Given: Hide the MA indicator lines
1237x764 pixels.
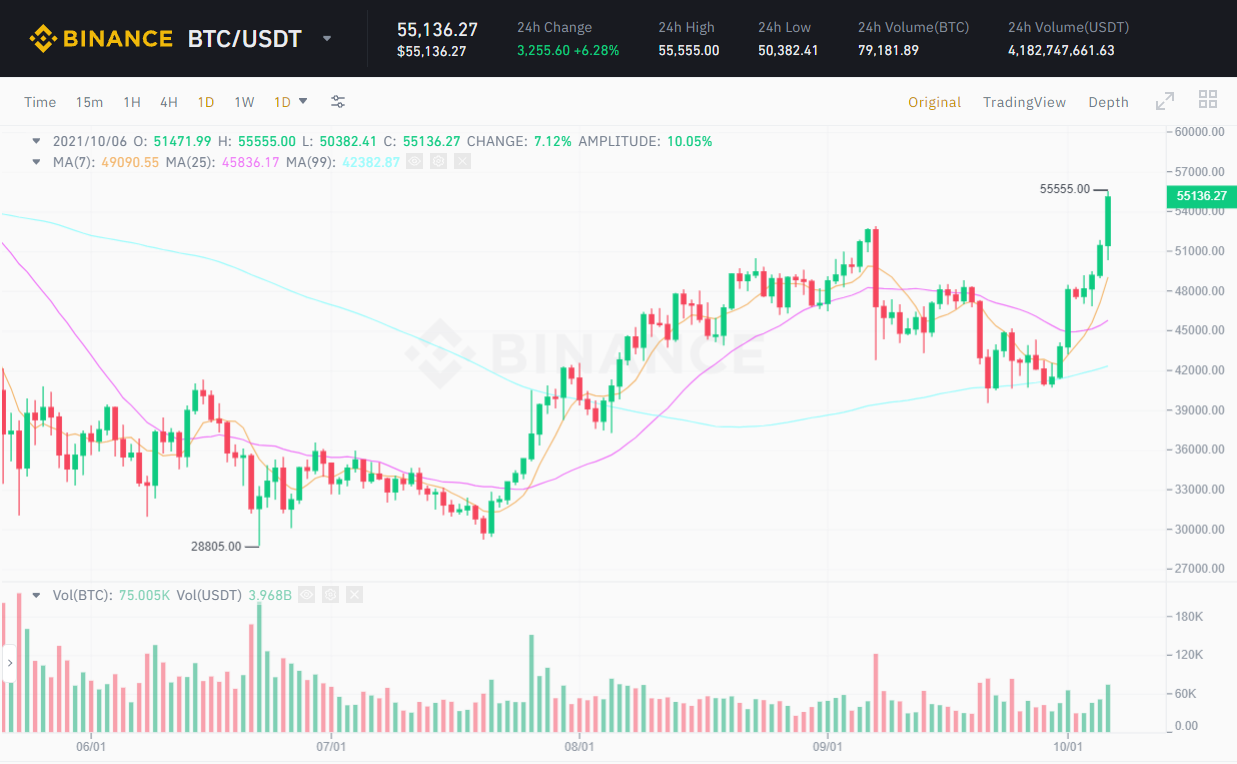Looking at the screenshot, I should (x=414, y=161).
